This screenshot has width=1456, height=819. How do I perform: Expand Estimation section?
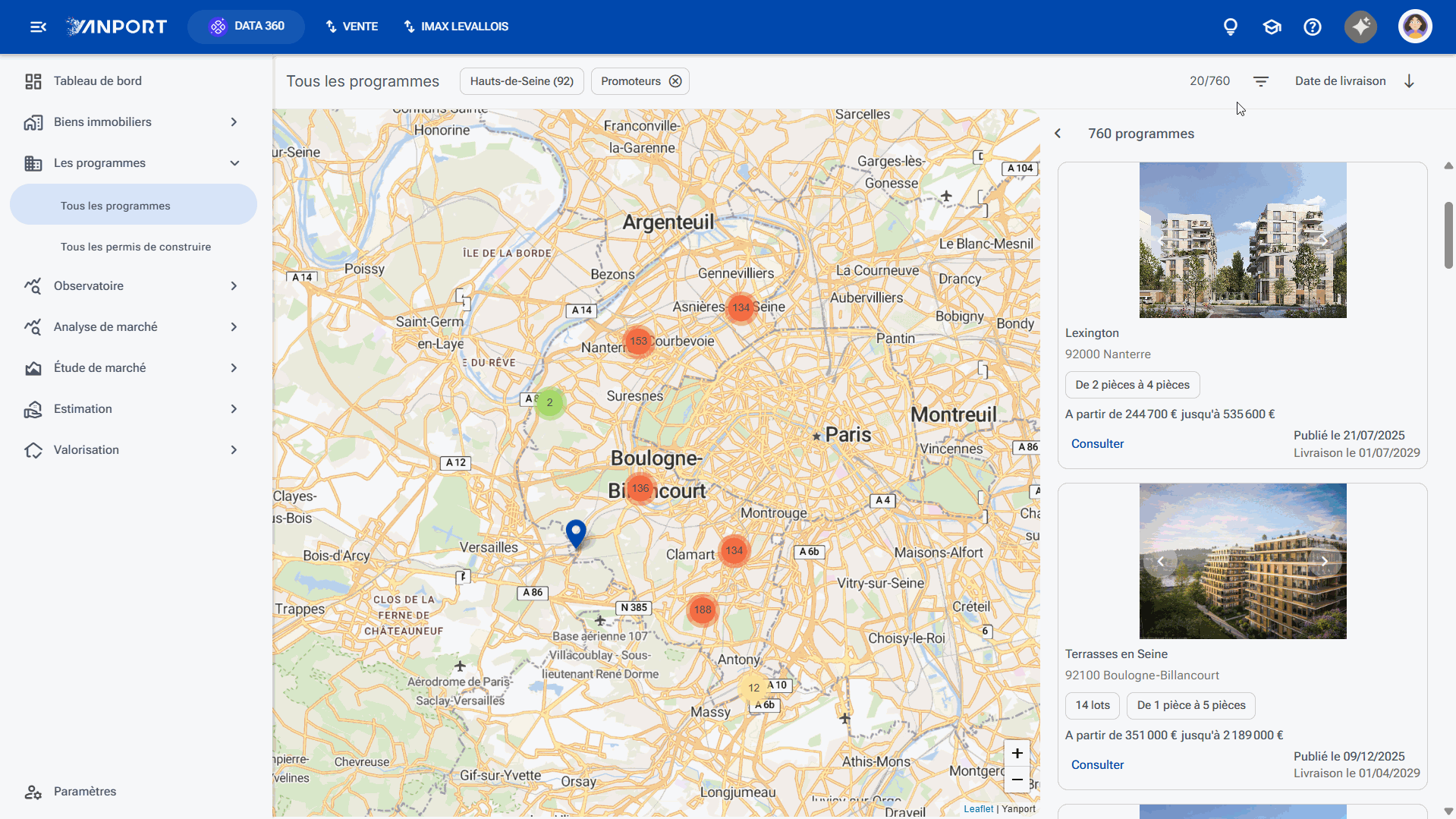[134, 409]
